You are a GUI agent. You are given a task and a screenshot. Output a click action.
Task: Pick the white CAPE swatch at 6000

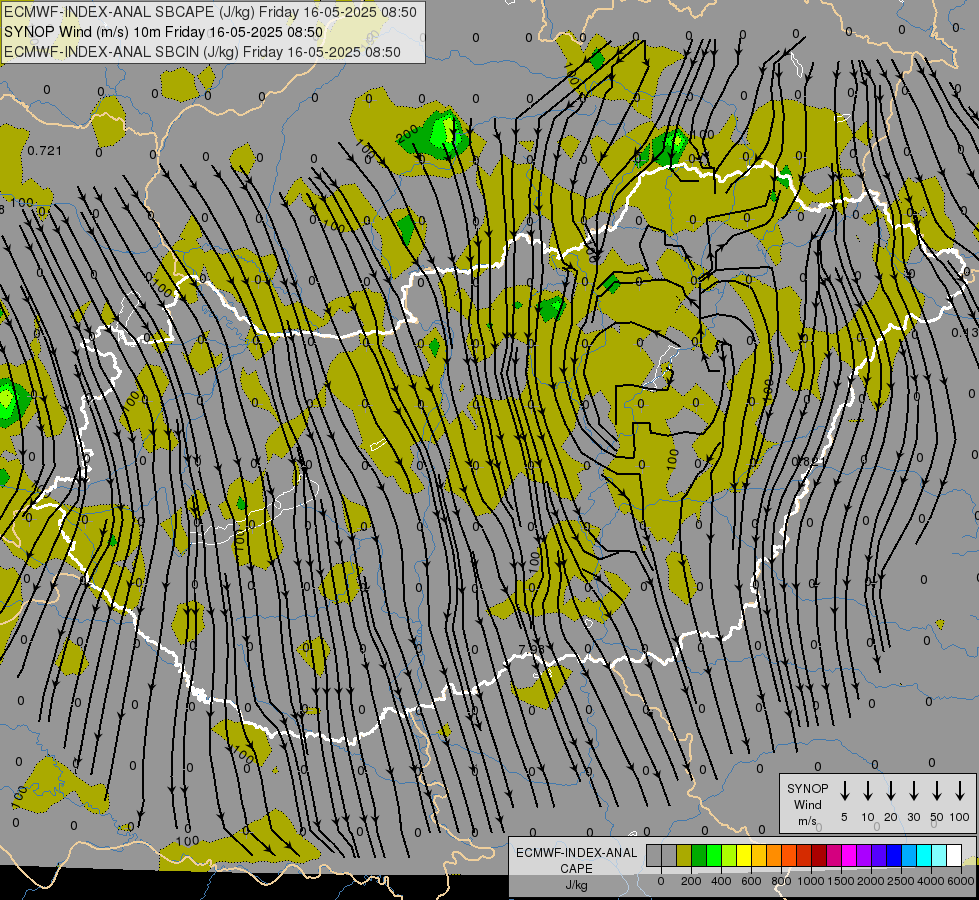(x=955, y=855)
